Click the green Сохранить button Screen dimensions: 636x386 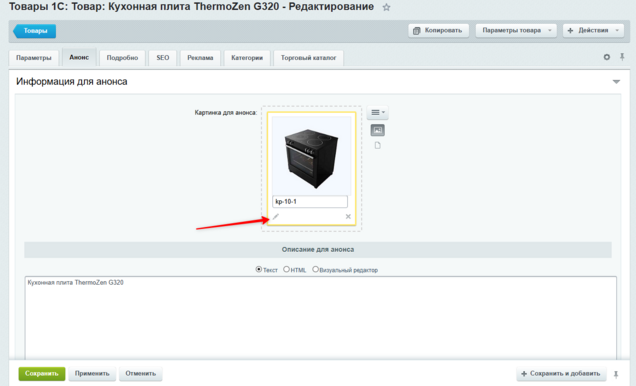[x=42, y=373]
